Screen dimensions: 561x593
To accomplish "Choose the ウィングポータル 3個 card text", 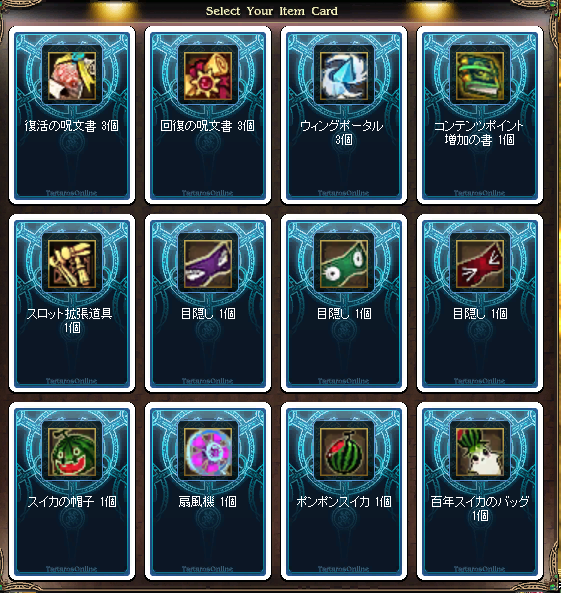I will click(342, 133).
